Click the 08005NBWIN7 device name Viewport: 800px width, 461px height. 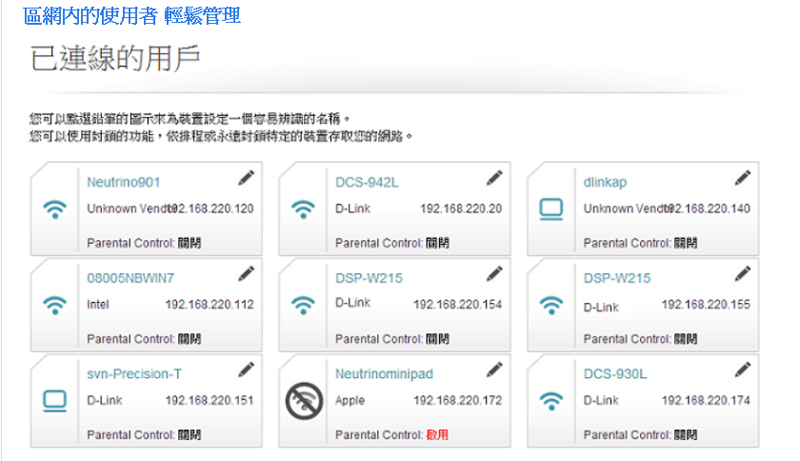click(131, 278)
